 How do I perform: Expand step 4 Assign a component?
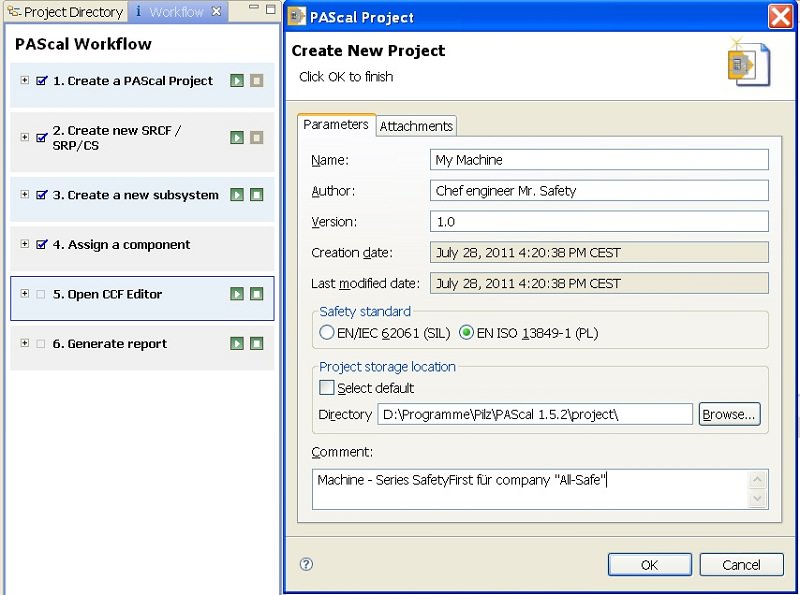[x=24, y=244]
